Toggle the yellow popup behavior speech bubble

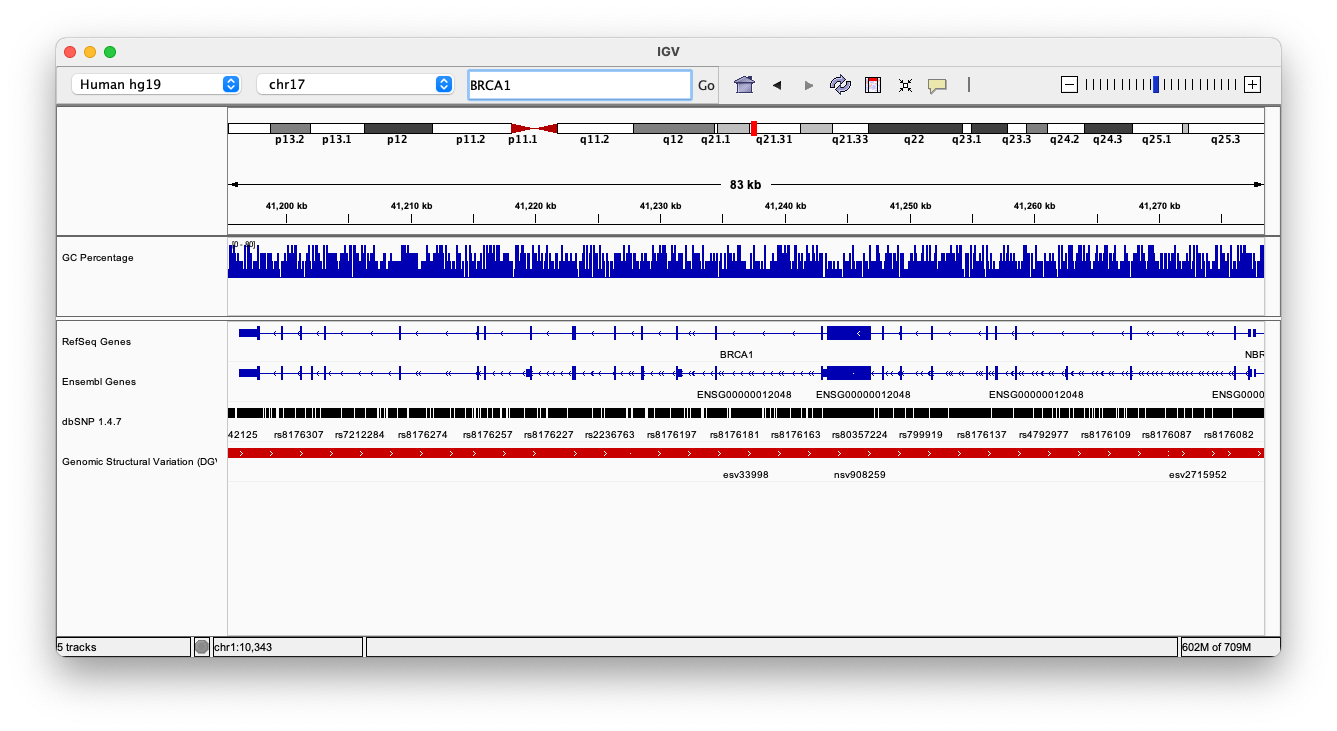pos(937,85)
